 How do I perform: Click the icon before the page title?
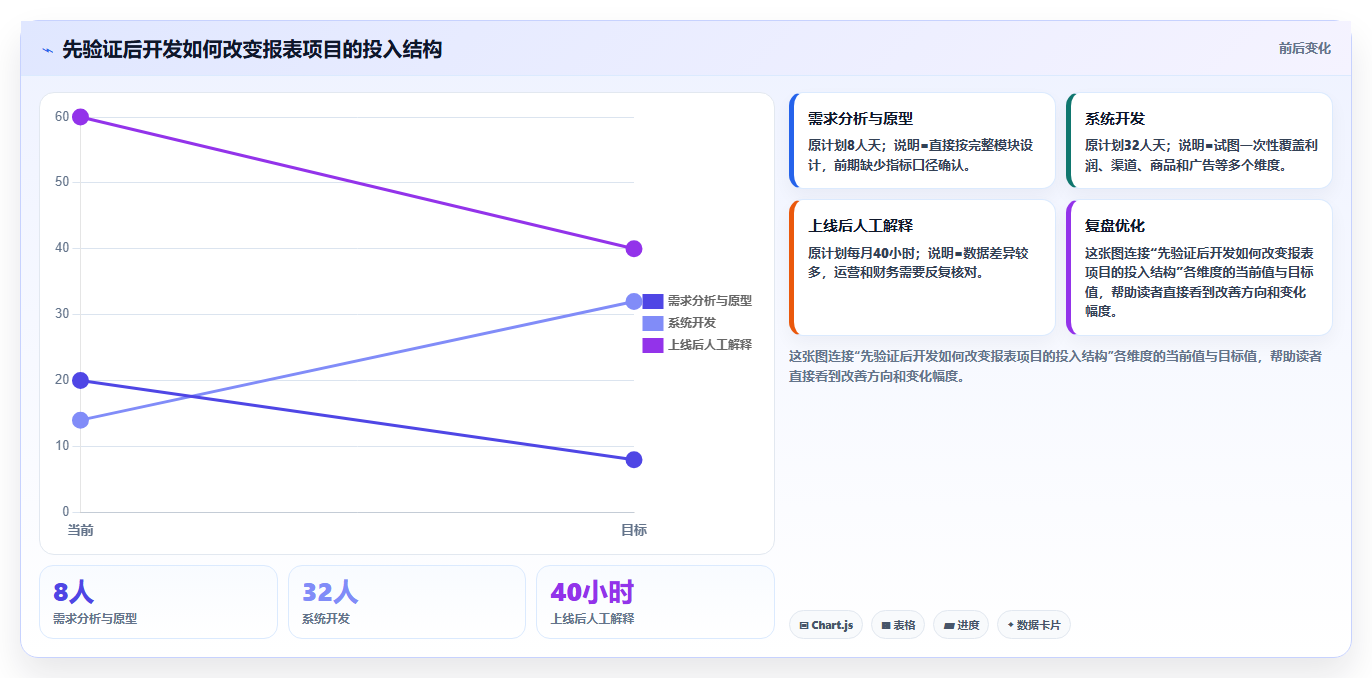[x=47, y=50]
